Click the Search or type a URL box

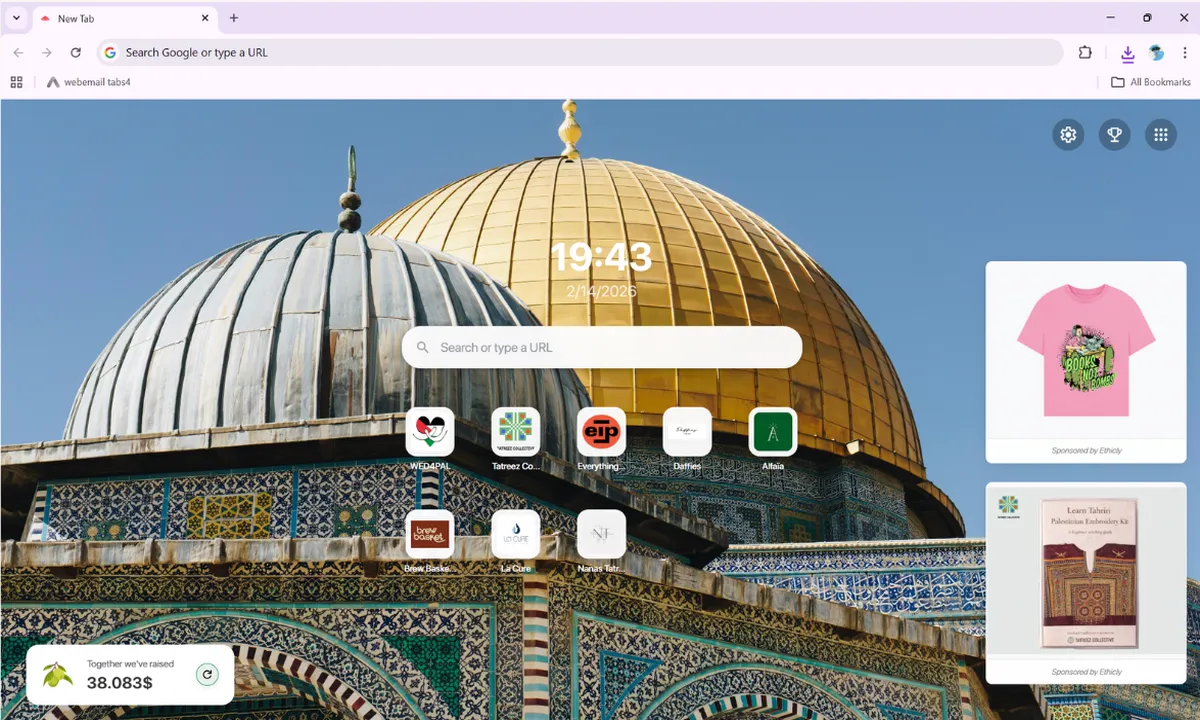point(602,347)
